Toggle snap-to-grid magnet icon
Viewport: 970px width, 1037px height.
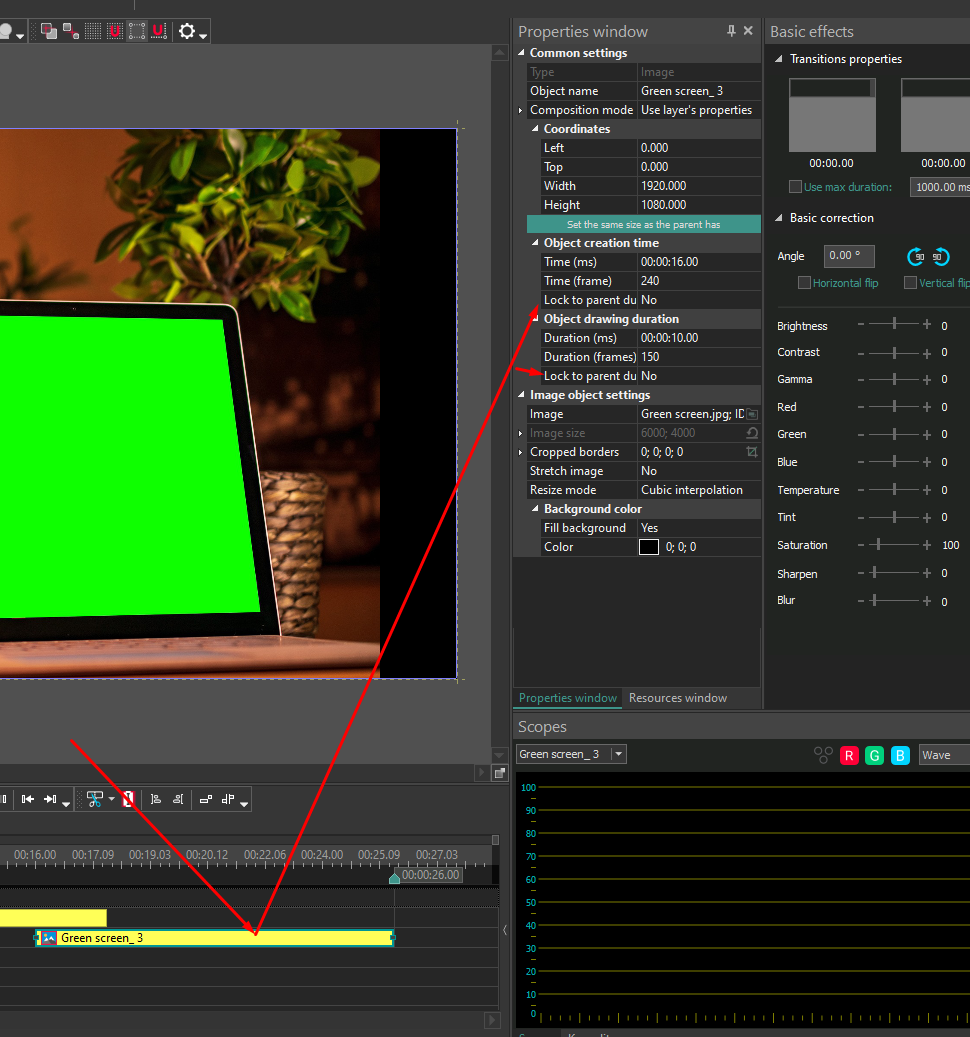coord(115,31)
